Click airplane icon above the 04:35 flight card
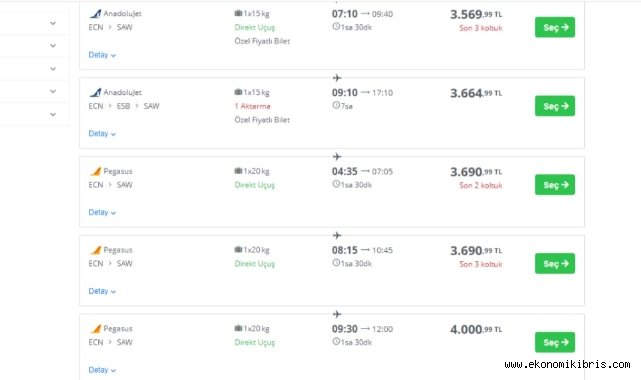 (337, 156)
